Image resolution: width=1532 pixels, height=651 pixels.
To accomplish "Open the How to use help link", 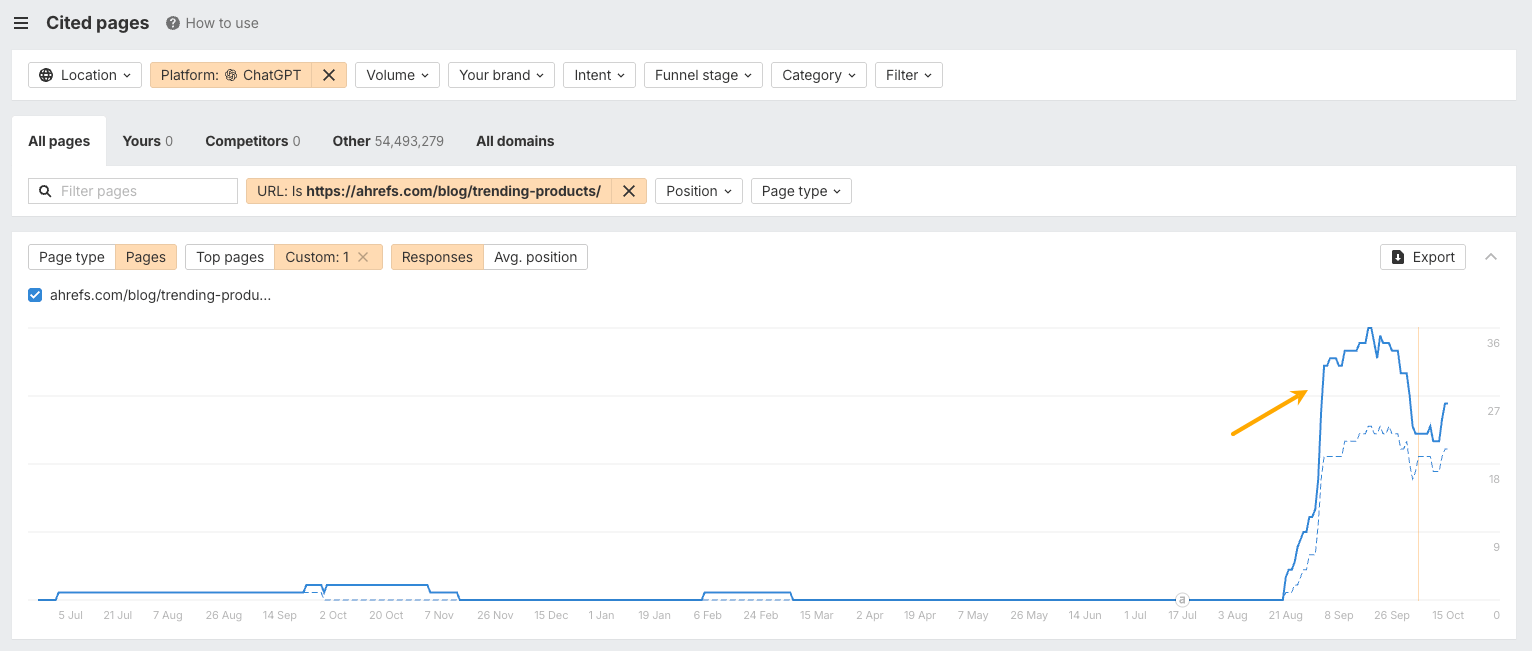I will (212, 23).
